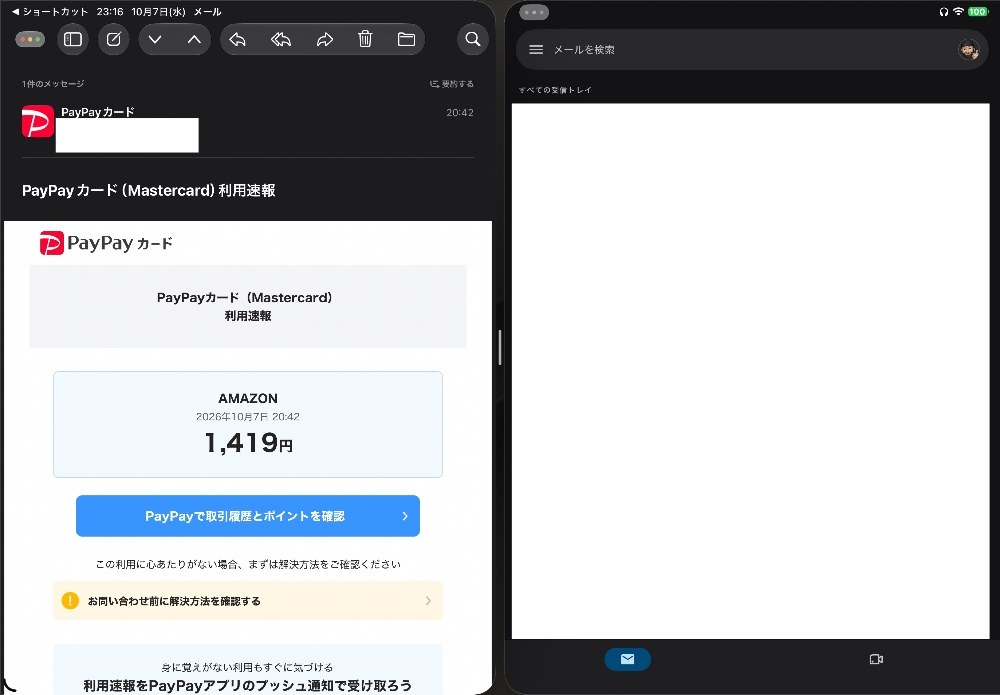Viewport: 1000px width, 695px height.
Task: Open Gmail account avatar
Action: click(969, 49)
